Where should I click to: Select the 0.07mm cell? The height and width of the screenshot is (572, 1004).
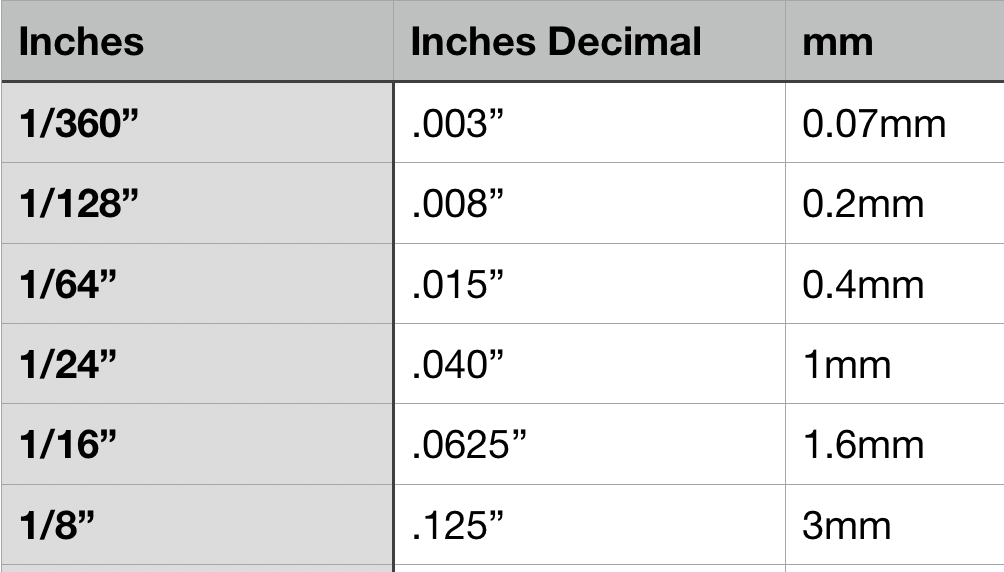873,124
